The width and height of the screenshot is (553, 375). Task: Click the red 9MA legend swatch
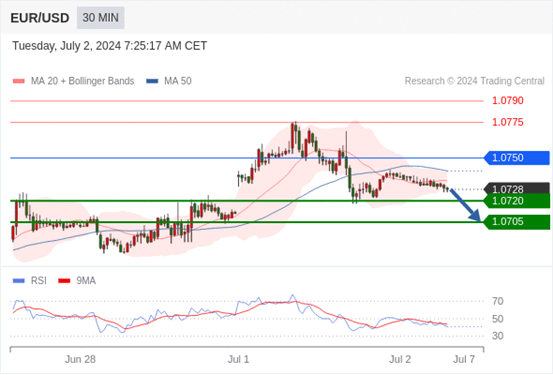64,281
